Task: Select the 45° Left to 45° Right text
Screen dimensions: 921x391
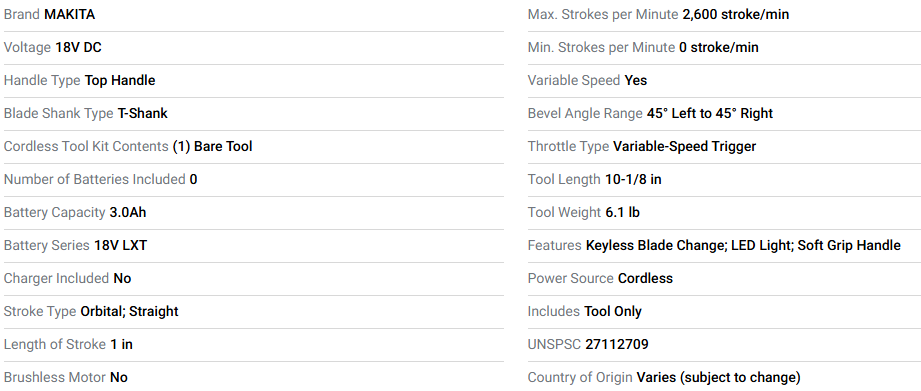Action: pyautogui.click(x=710, y=113)
